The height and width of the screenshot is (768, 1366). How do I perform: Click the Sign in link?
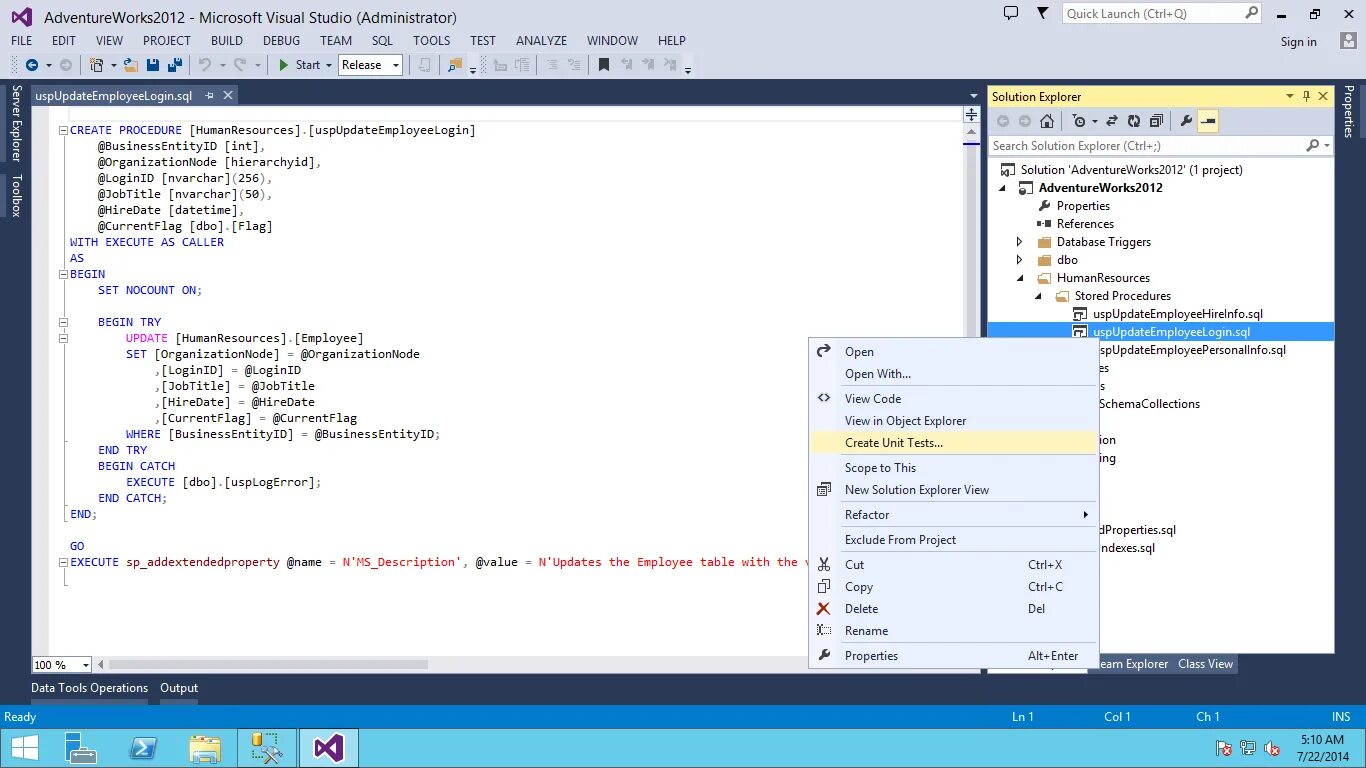pos(1298,42)
